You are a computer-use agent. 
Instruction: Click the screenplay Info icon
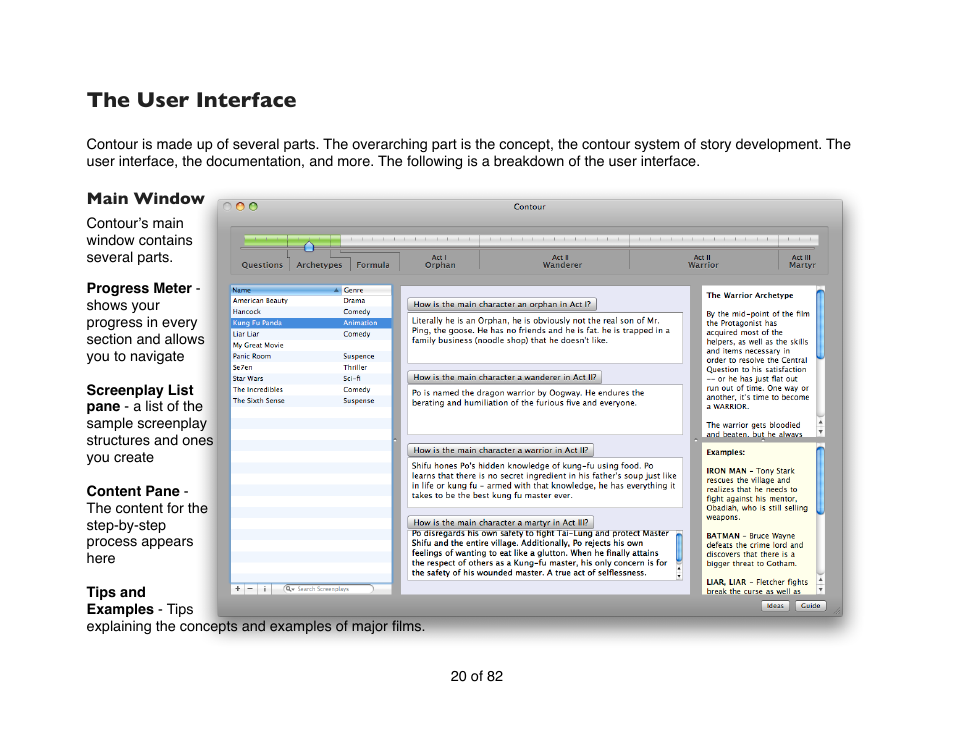point(265,588)
